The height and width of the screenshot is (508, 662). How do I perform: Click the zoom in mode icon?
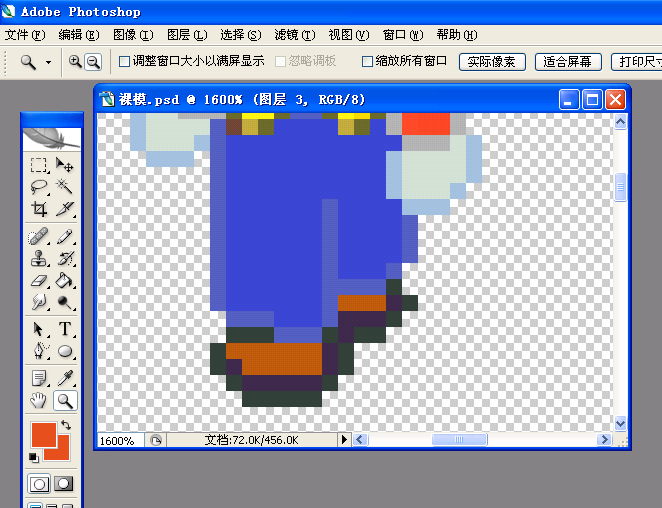tap(75, 62)
